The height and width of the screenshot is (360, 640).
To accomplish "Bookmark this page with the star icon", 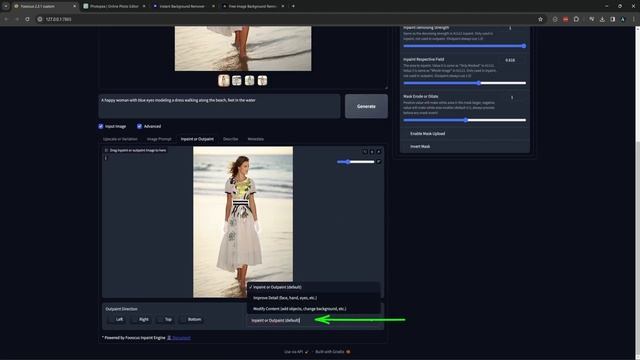I will pyautogui.click(x=540, y=19).
